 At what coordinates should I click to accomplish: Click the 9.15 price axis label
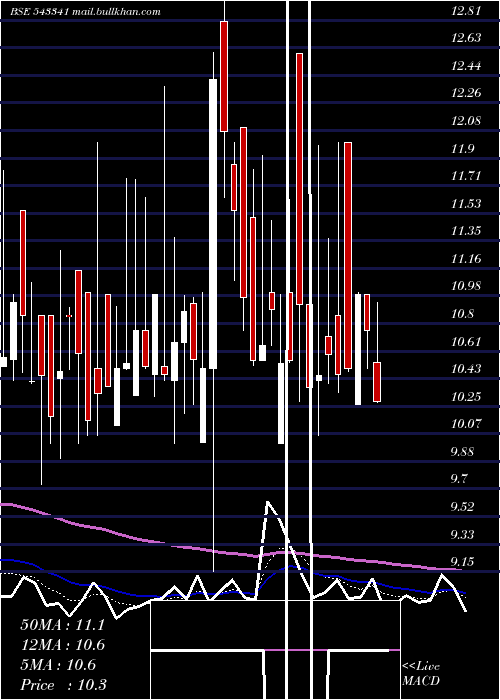(x=462, y=562)
